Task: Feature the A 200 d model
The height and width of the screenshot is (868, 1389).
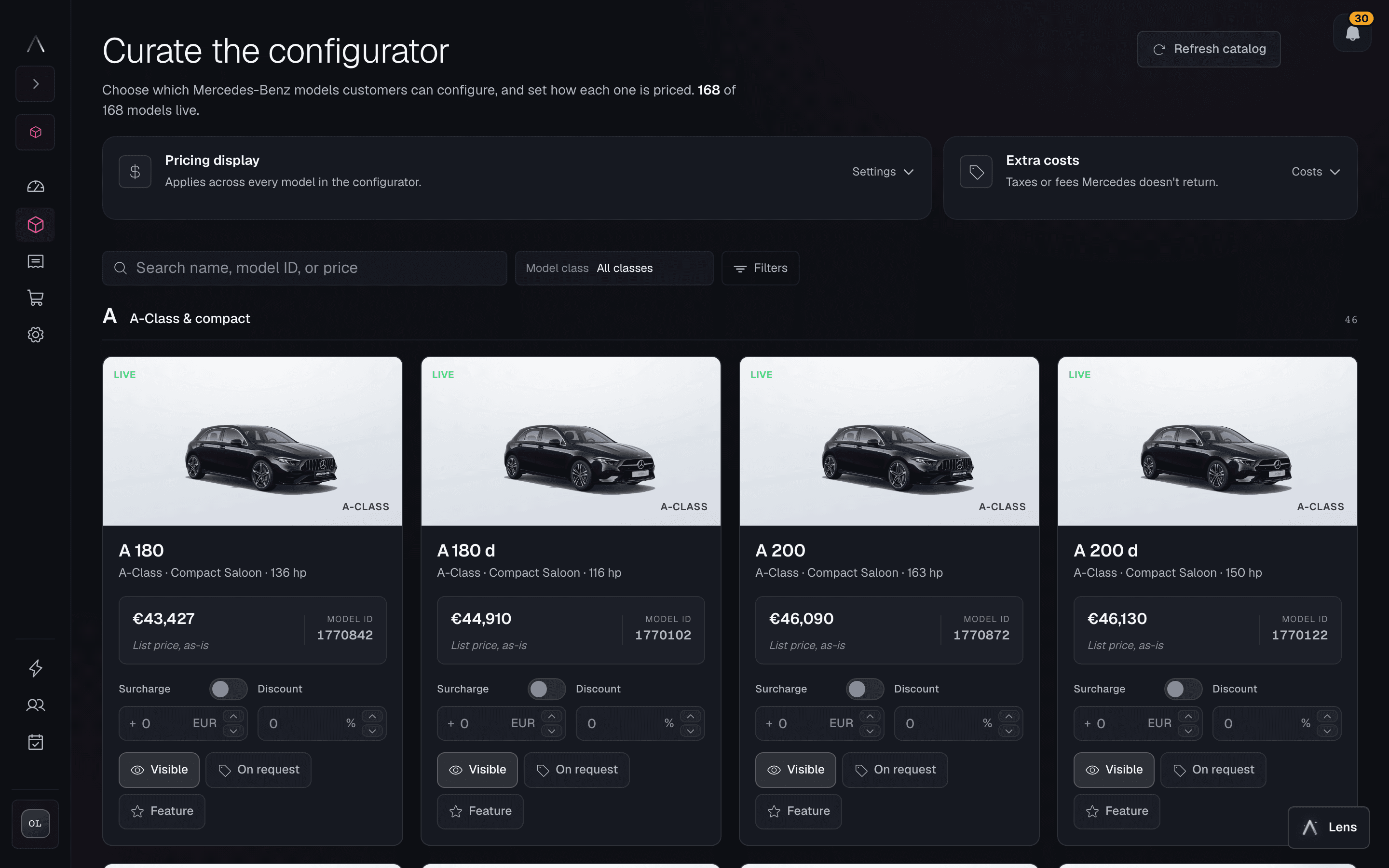Action: [1117, 811]
